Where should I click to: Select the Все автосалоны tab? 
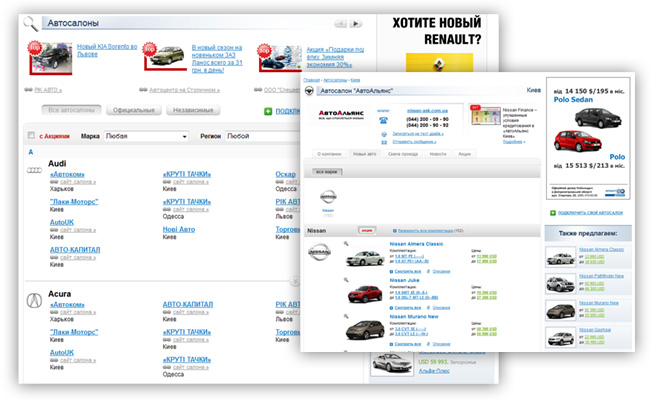tap(72, 110)
